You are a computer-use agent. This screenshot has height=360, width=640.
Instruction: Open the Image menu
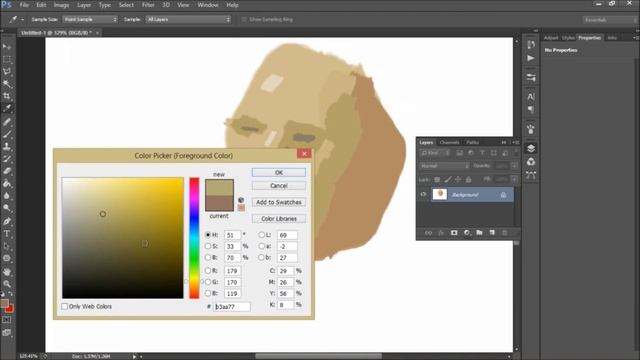pyautogui.click(x=61, y=5)
